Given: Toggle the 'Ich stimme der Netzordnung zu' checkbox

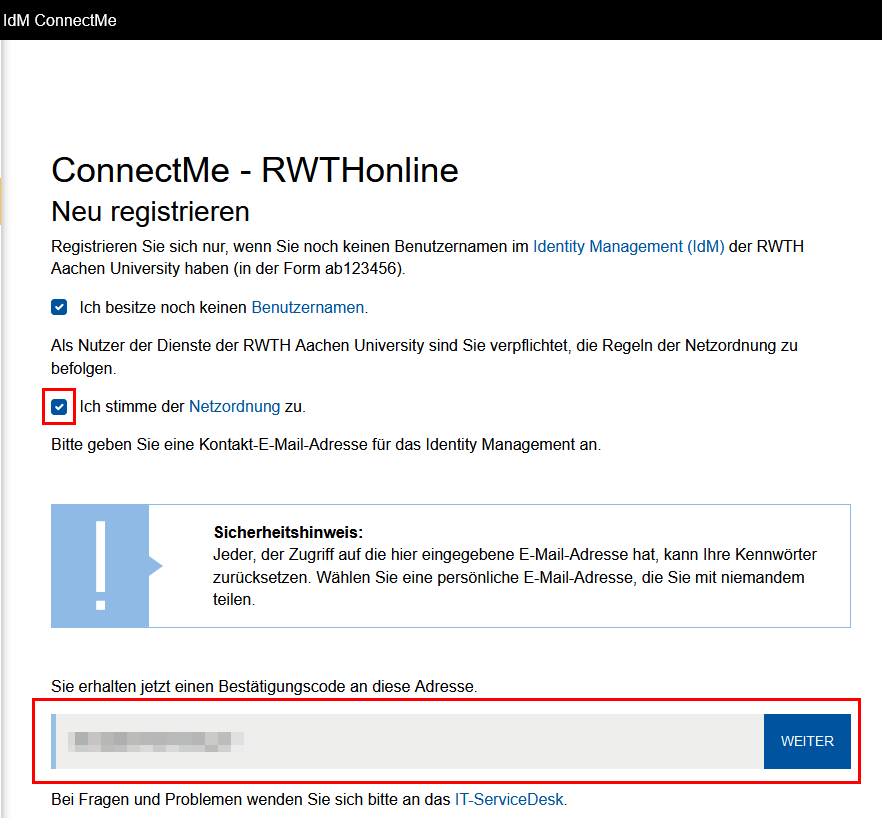Looking at the screenshot, I should click(x=58, y=406).
